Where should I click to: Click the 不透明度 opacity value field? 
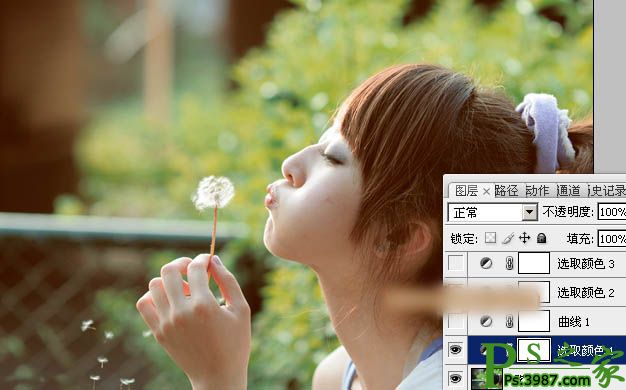click(612, 212)
